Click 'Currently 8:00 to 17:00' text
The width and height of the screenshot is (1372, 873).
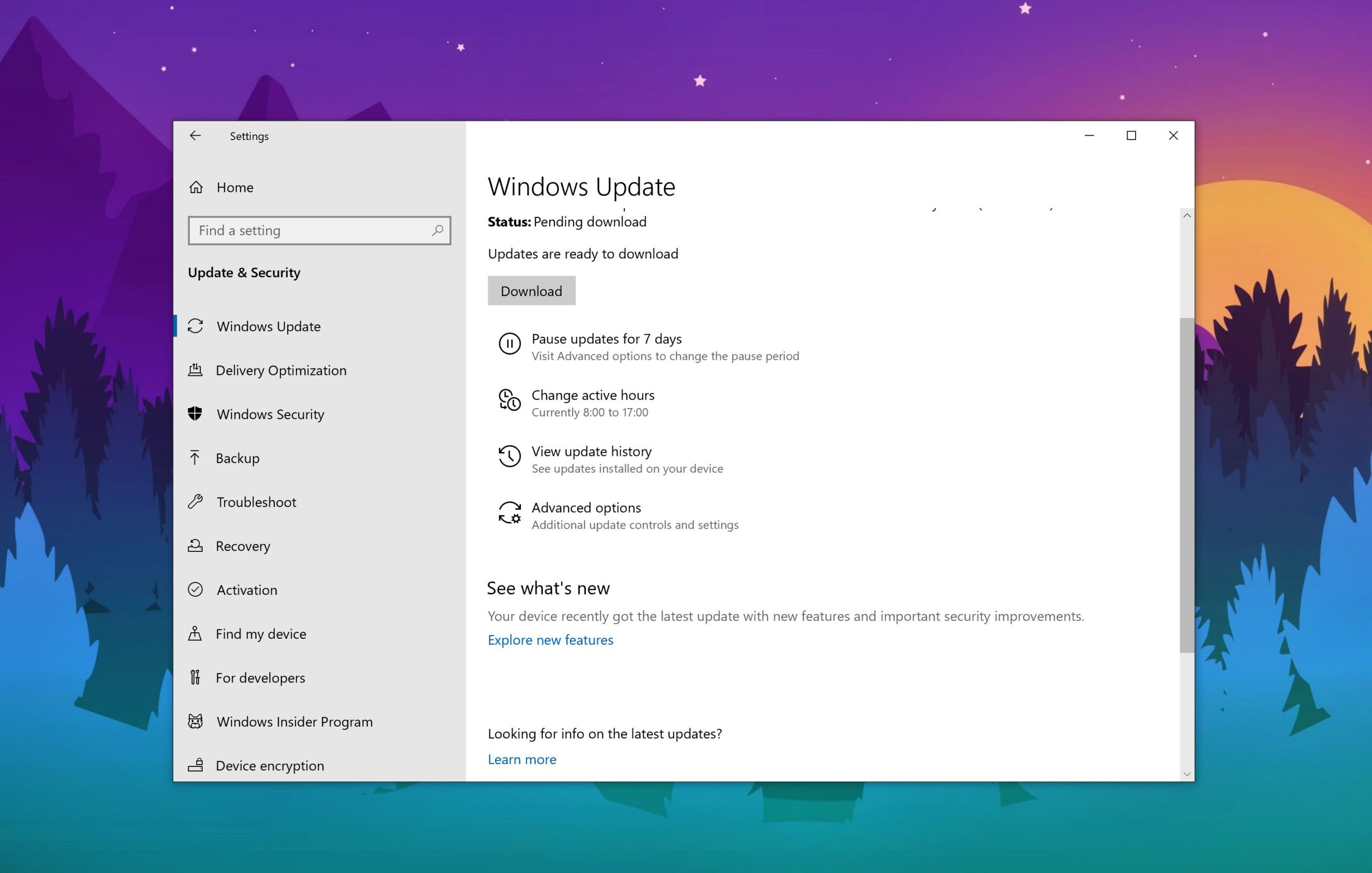tap(590, 412)
